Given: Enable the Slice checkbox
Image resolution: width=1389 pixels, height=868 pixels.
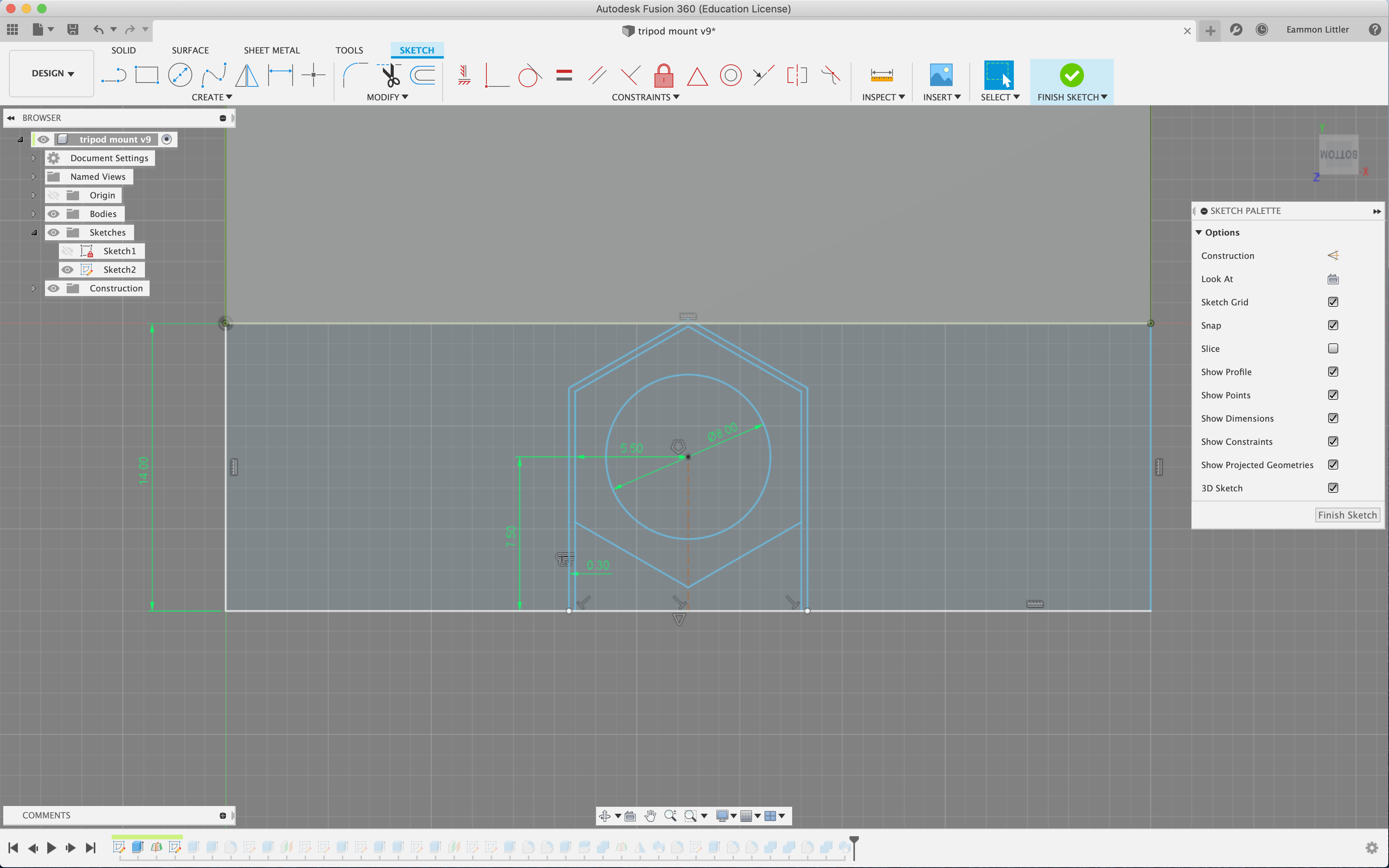Looking at the screenshot, I should tap(1333, 348).
